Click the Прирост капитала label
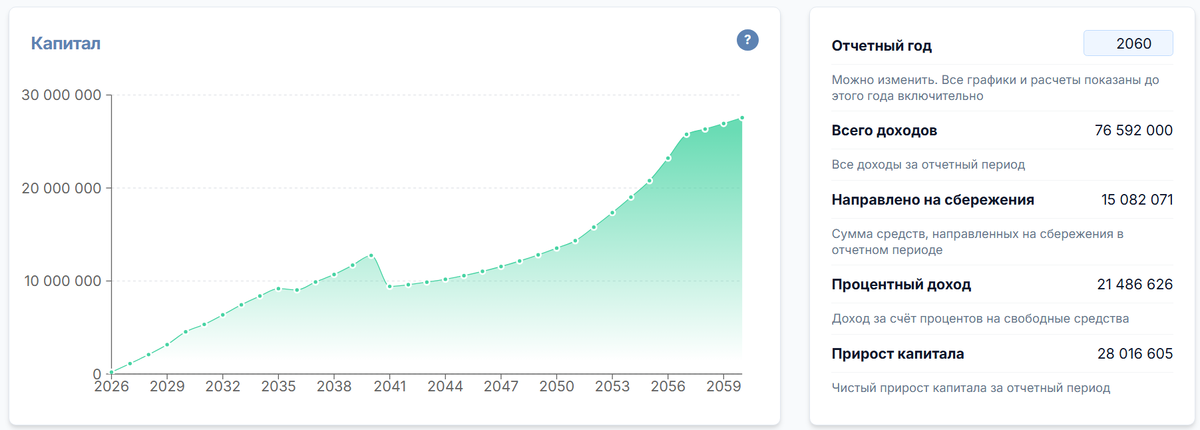 (x=898, y=354)
